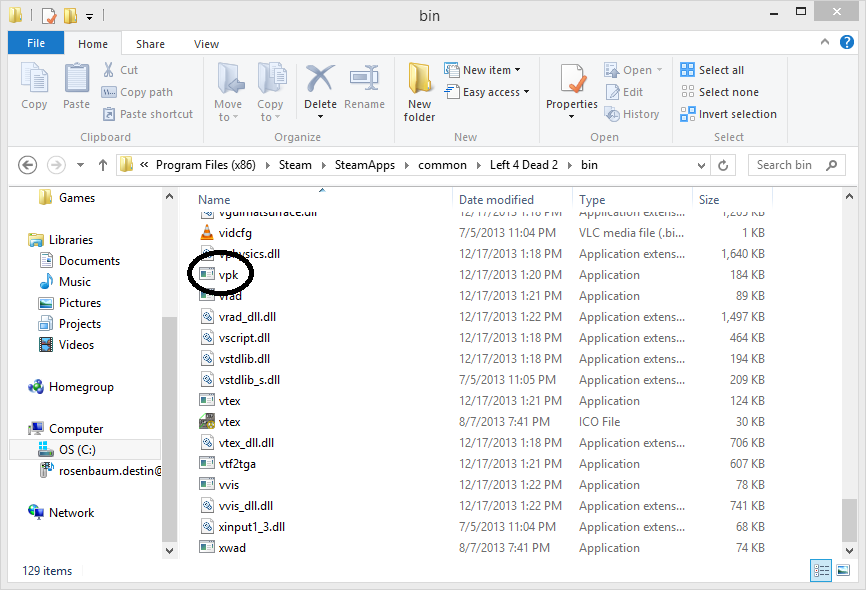Click Invert selection

coord(728,114)
